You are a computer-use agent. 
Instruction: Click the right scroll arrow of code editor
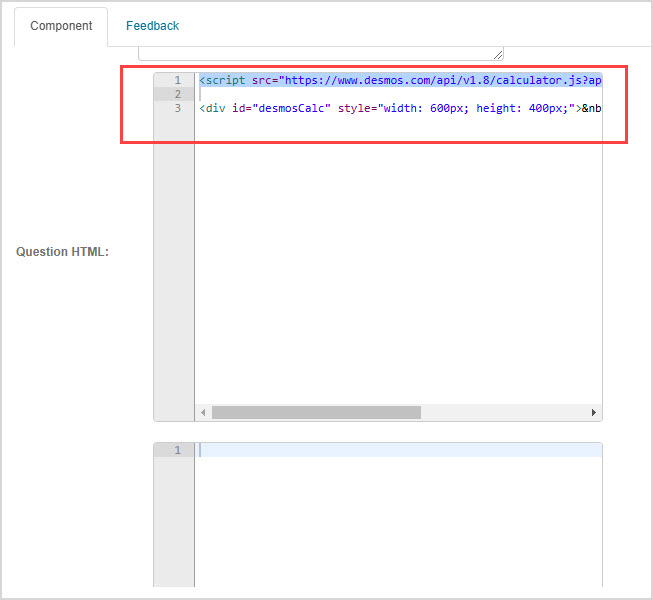pyautogui.click(x=594, y=412)
